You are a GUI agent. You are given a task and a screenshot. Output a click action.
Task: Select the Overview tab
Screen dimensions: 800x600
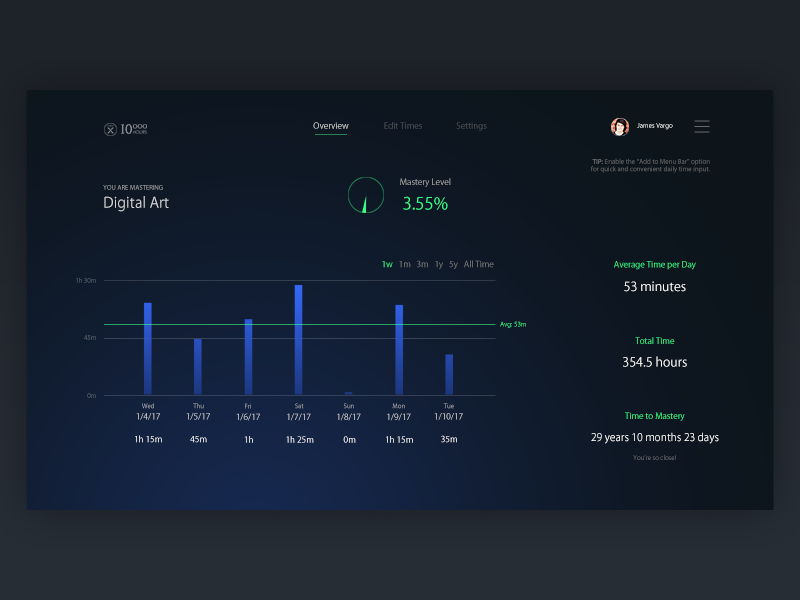331,125
